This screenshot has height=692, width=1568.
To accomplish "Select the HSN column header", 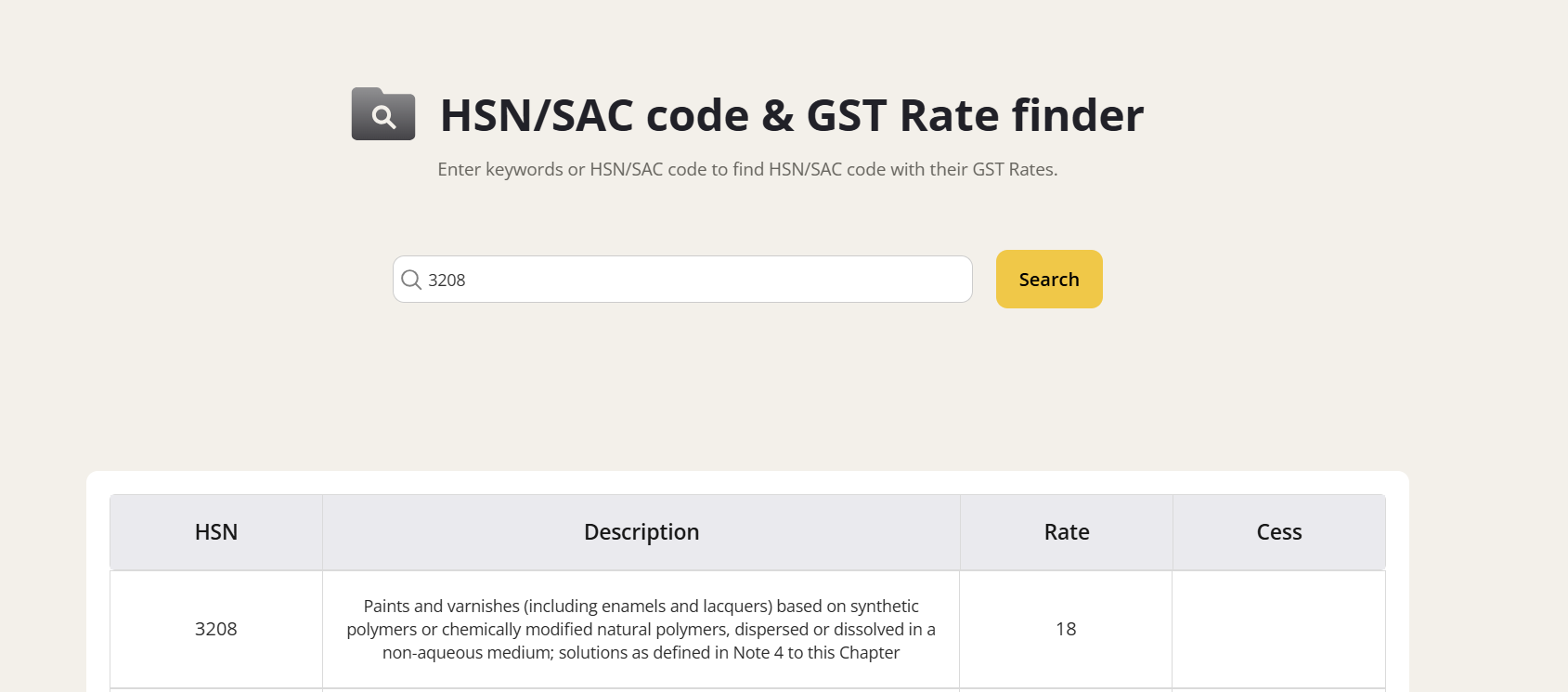I will 216,532.
